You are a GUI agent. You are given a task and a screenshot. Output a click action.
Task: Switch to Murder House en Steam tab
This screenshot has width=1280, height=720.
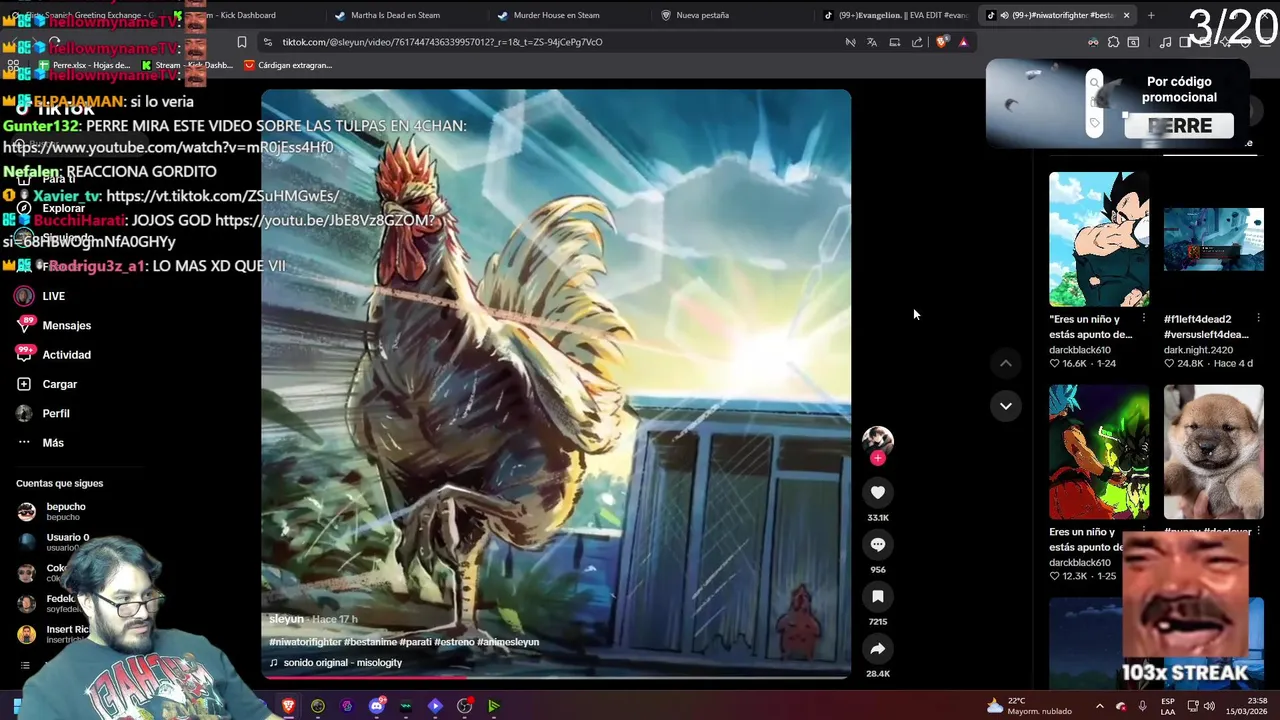(x=556, y=15)
